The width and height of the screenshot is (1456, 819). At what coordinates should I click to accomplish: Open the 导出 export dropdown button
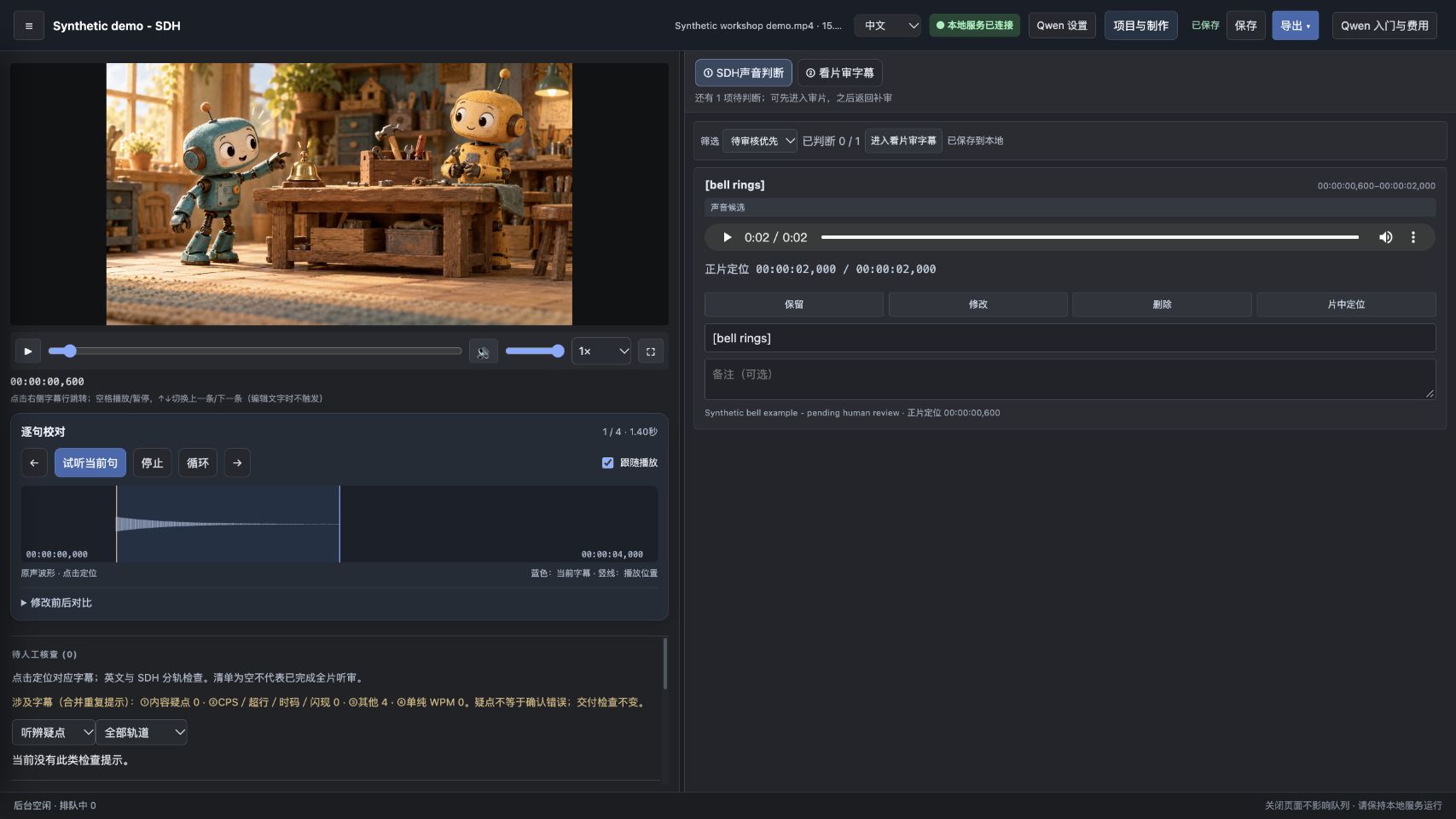[1295, 26]
